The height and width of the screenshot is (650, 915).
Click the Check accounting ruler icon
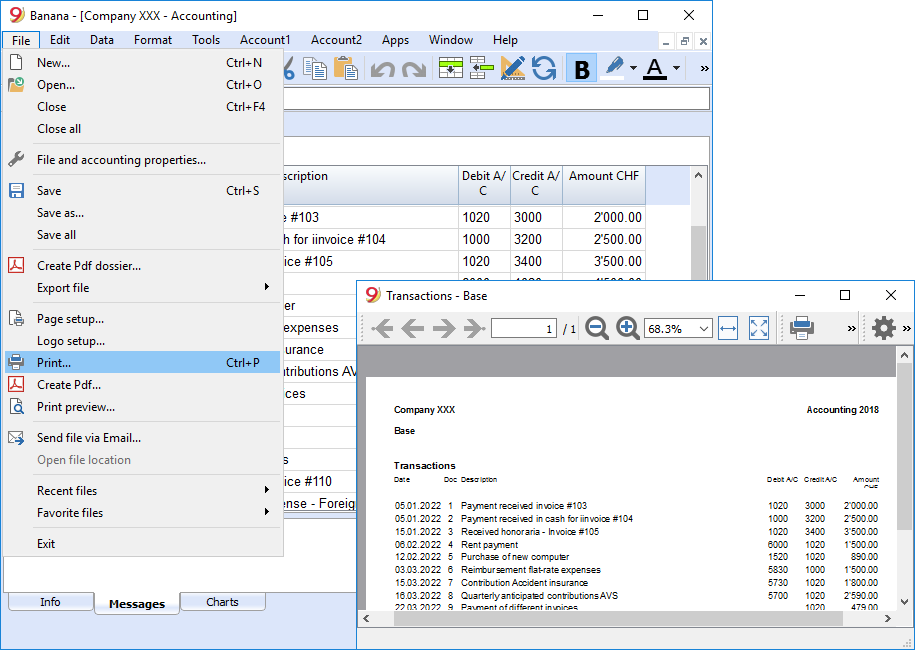[512, 68]
